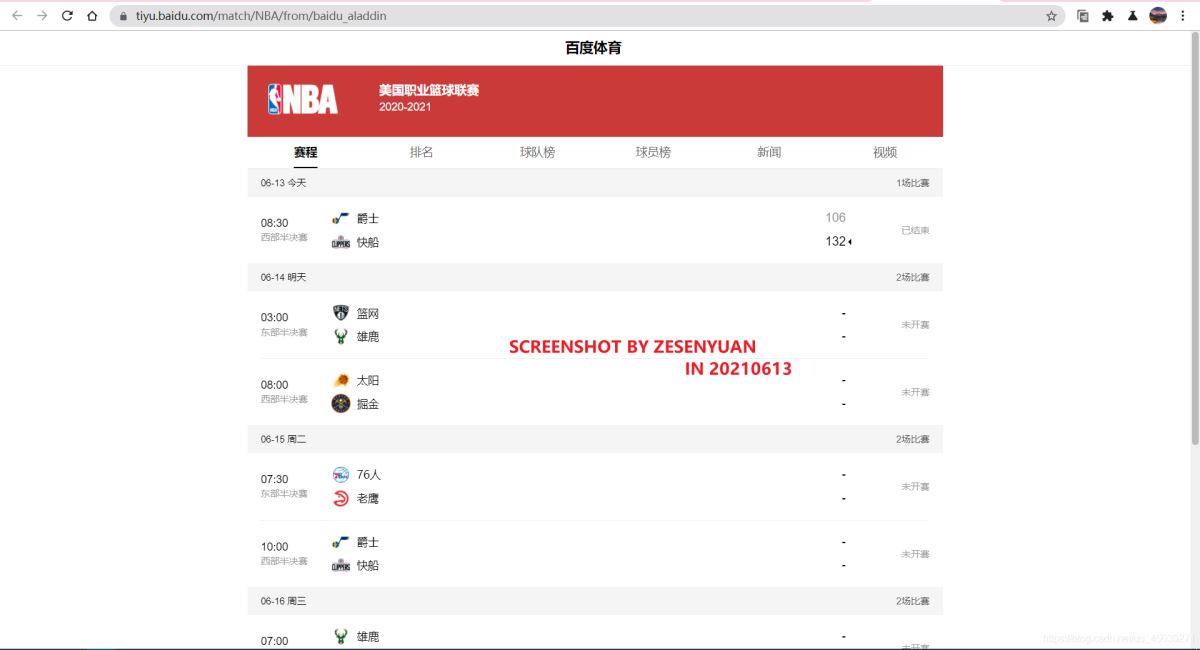Click the 03:00 game time
Screen dimensions: 1200x650
pos(274,317)
